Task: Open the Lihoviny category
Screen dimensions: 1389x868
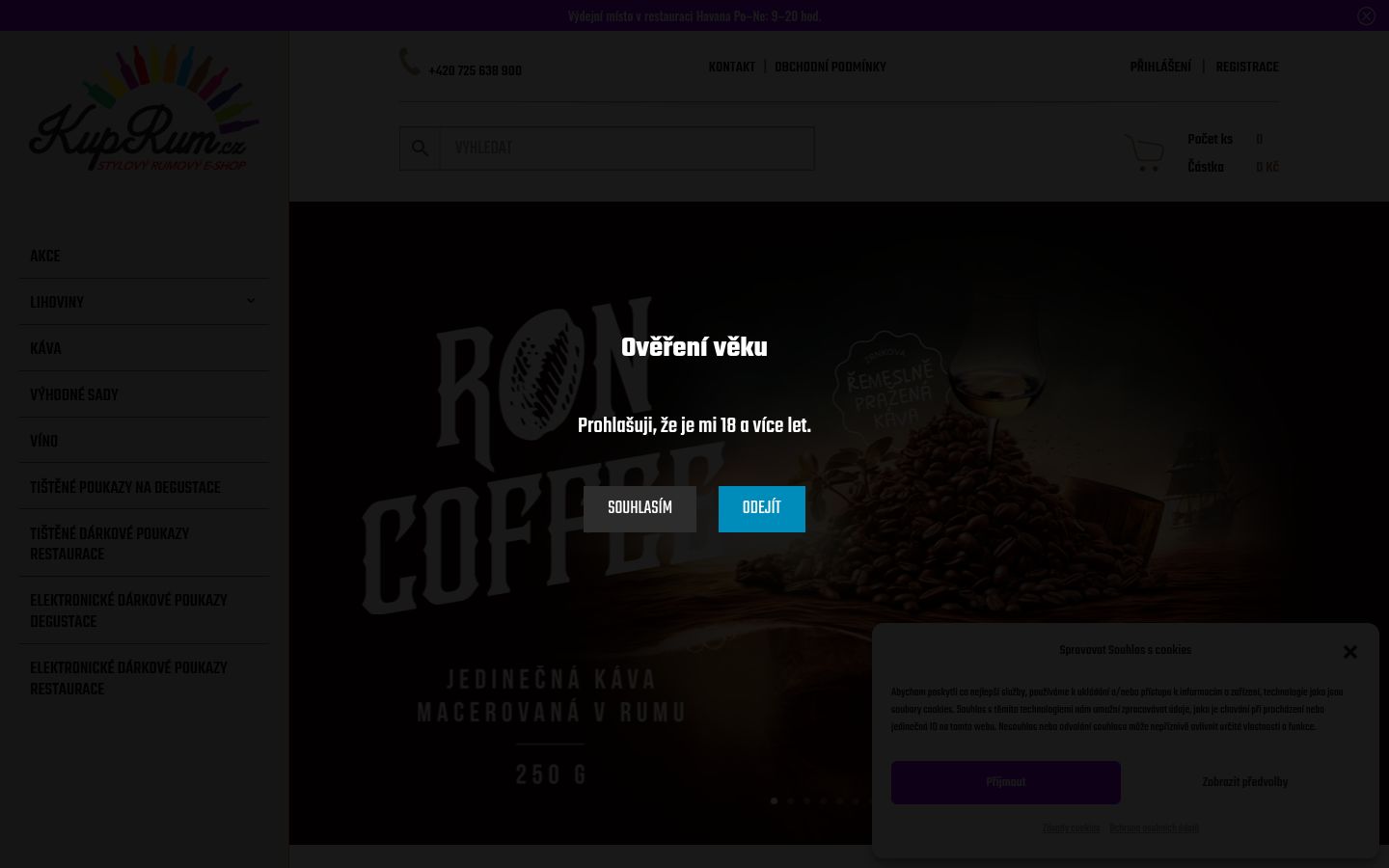Action: [x=57, y=303]
